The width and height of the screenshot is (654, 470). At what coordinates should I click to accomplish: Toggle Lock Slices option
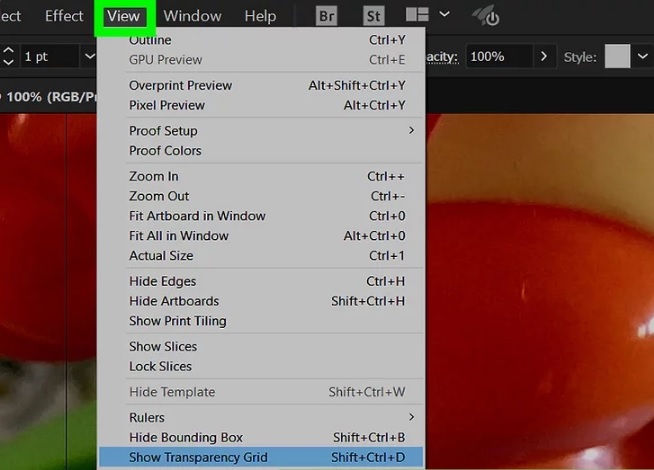pyautogui.click(x=262, y=367)
